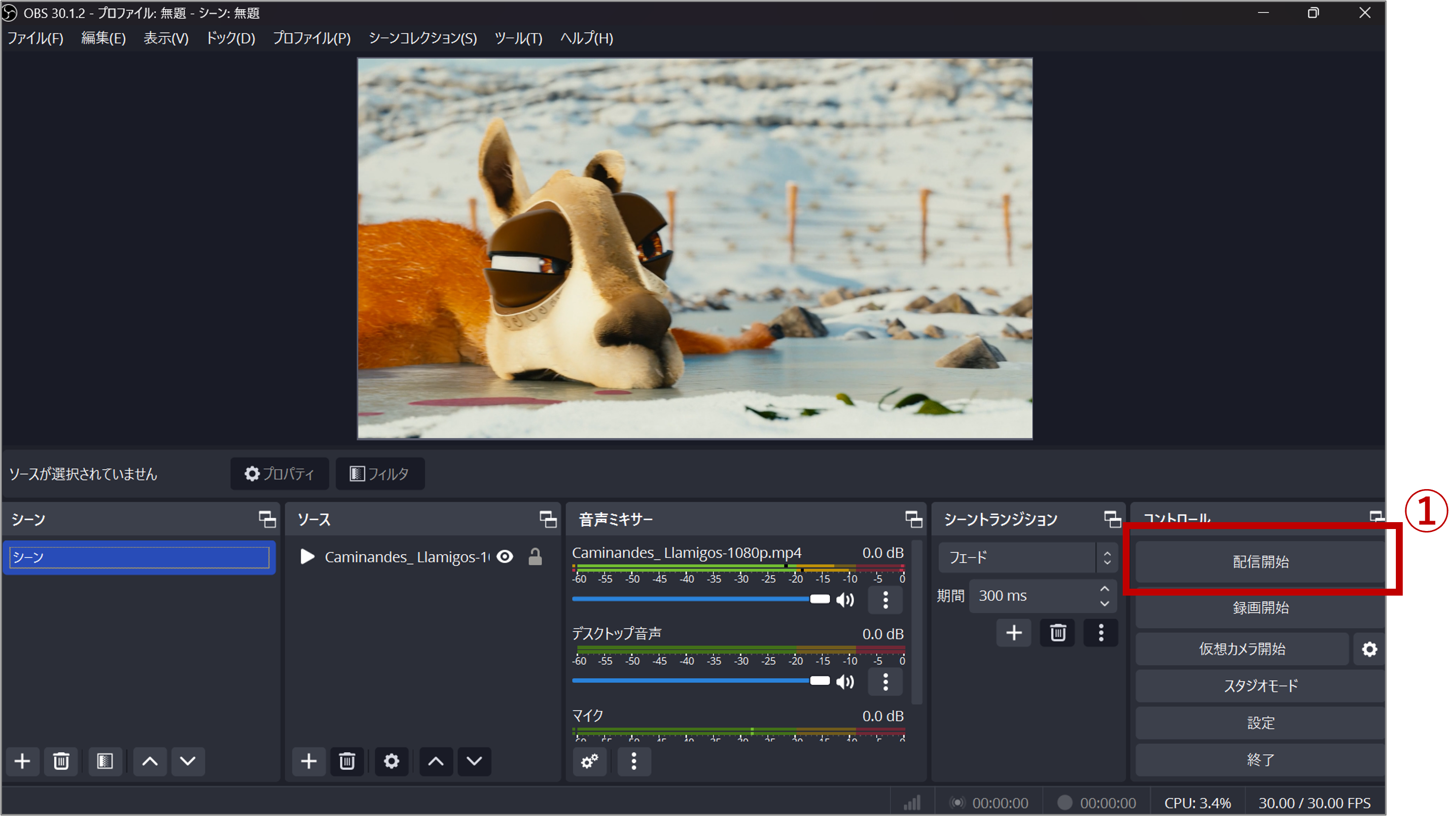The height and width of the screenshot is (816, 1456).
Task: Move scene up with arrow icon
Action: click(x=150, y=761)
